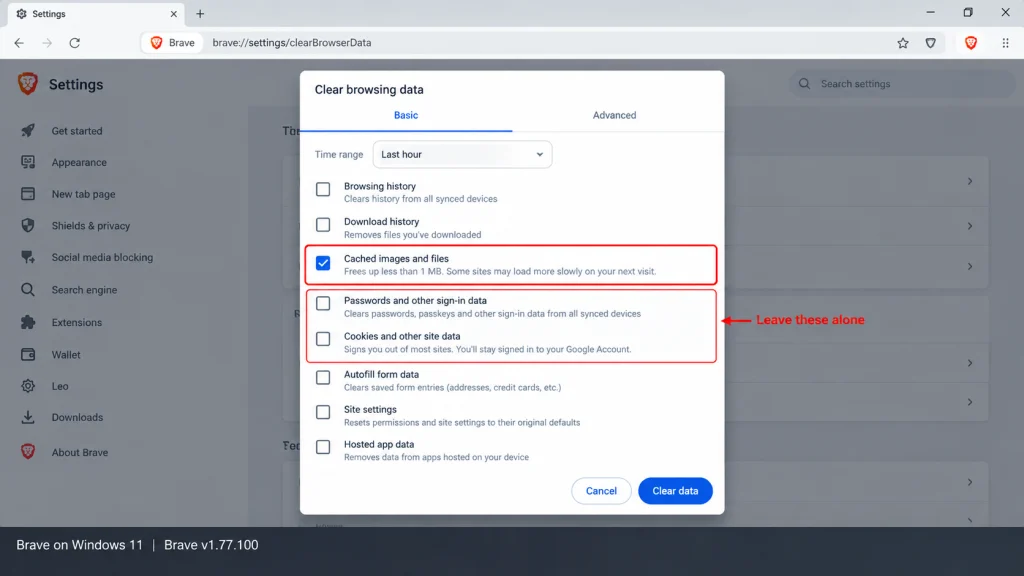Screen dimensions: 1024x576
Task: Check the Hosted app data checkbox
Action: [323, 447]
